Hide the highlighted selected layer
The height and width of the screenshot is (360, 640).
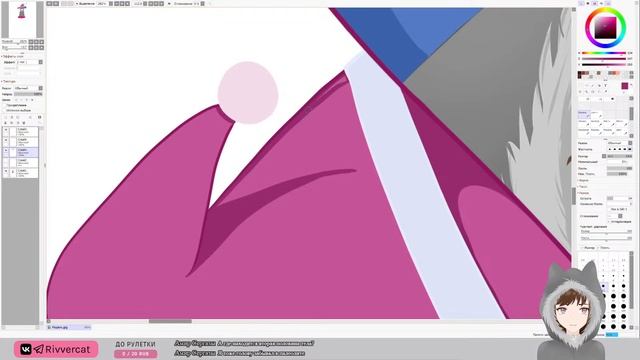[6, 150]
